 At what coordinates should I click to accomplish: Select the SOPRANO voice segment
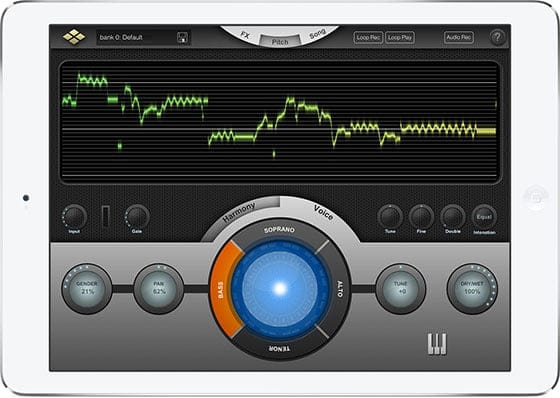point(280,230)
